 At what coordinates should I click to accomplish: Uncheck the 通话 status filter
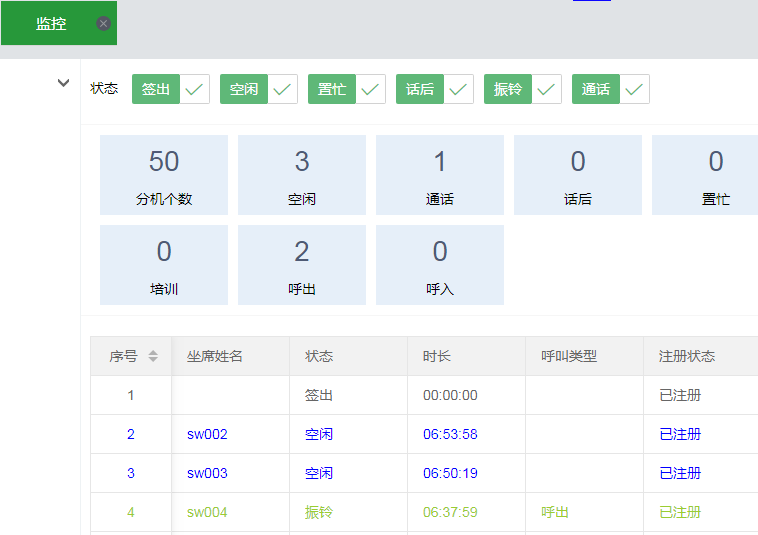[634, 89]
